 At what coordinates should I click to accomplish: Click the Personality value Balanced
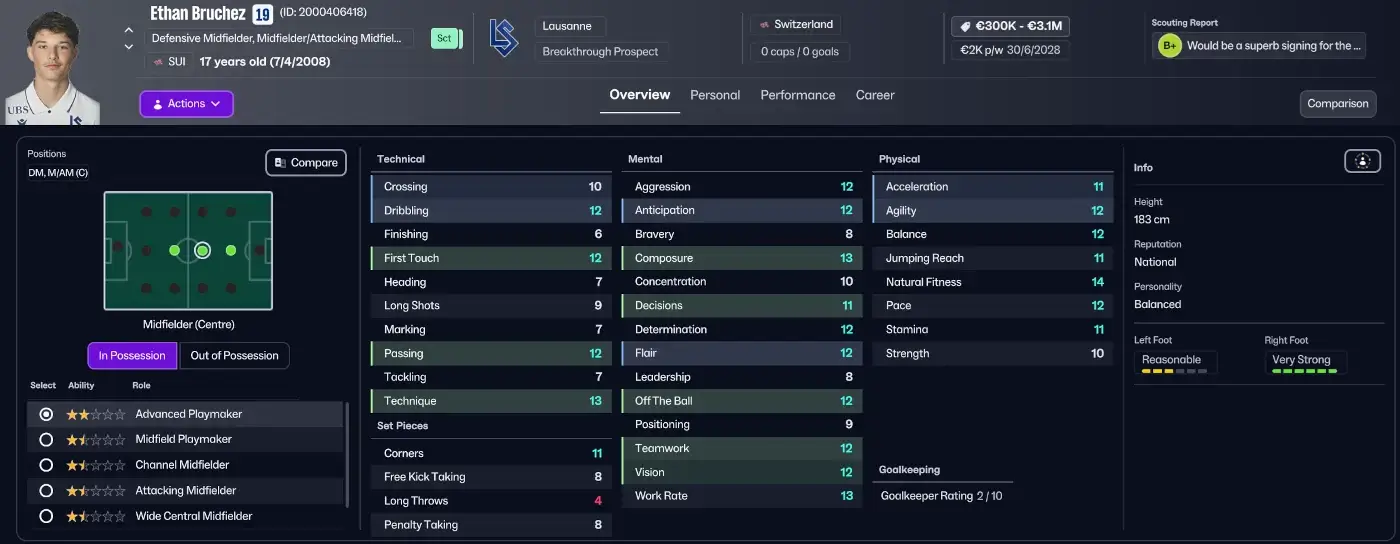click(1157, 304)
